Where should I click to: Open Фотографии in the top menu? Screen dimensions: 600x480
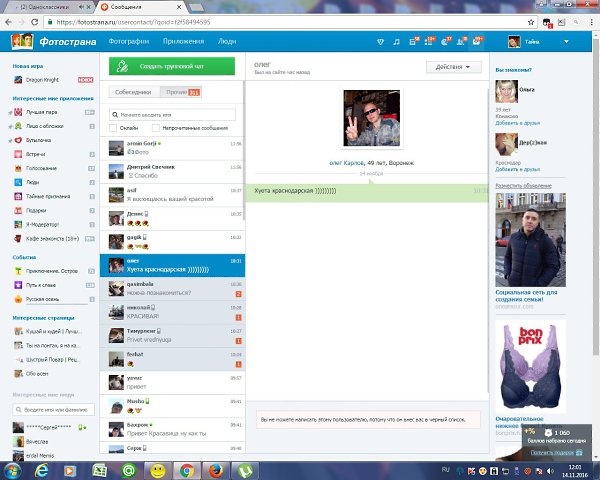click(128, 42)
